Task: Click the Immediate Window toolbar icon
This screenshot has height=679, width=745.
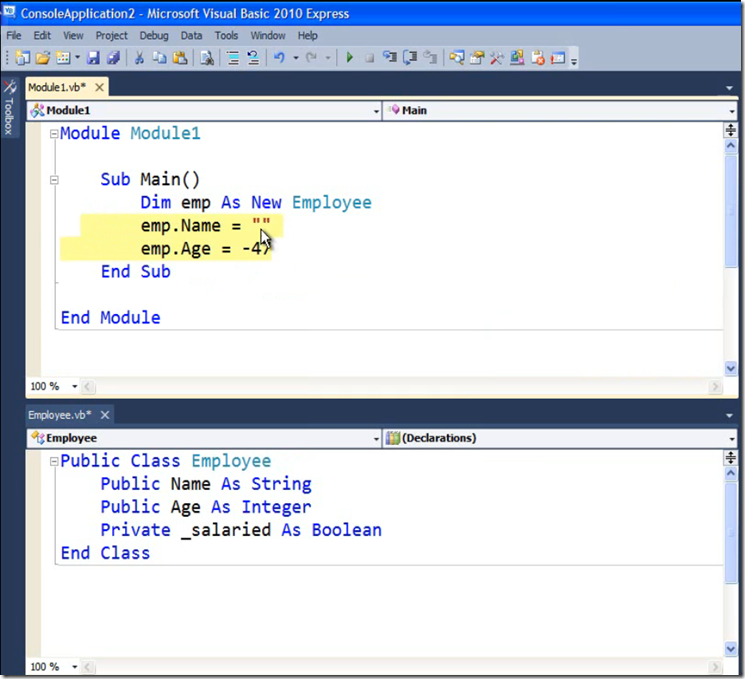Action: (x=558, y=58)
